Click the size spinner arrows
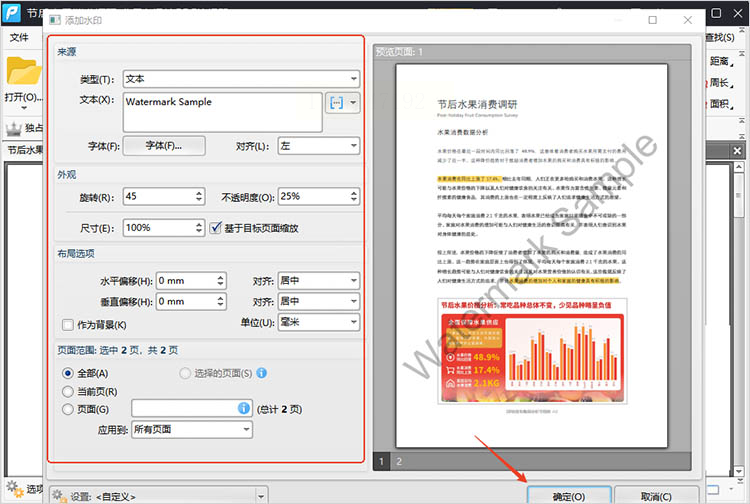The width and height of the screenshot is (750, 504). [199, 228]
